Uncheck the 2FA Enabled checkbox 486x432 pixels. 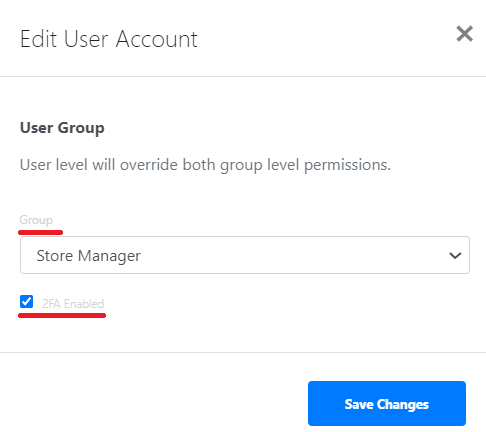26,302
